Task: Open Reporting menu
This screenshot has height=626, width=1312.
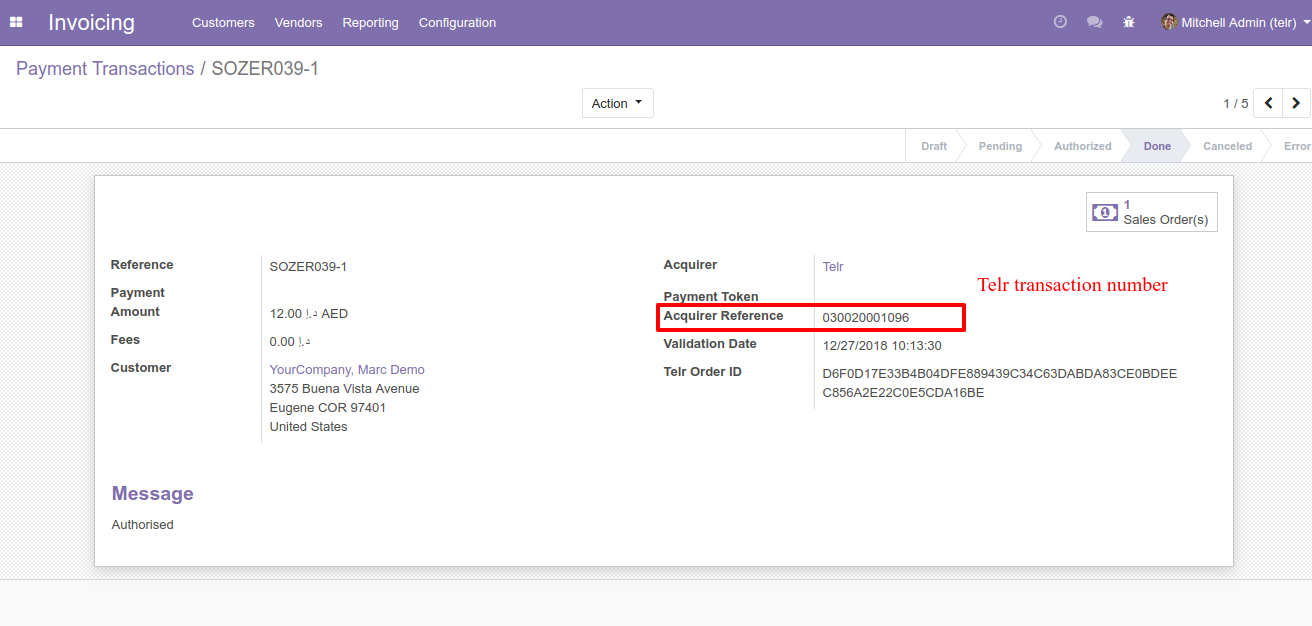Action: coord(370,22)
